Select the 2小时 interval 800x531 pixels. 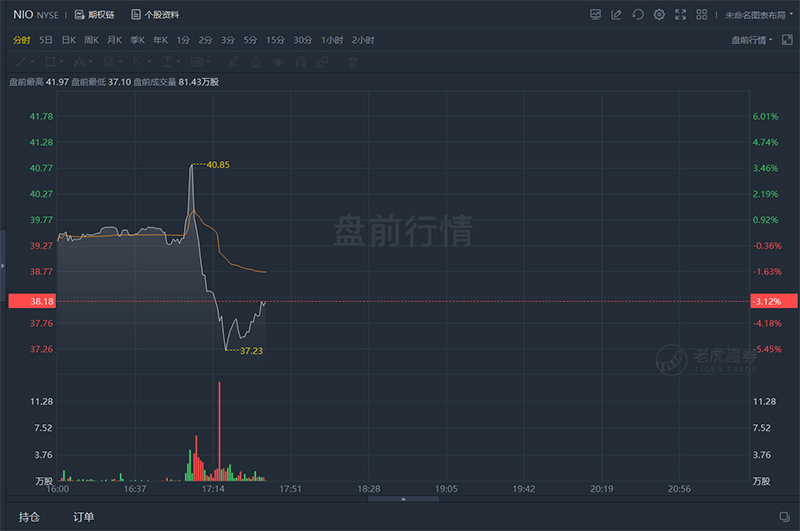pos(363,40)
